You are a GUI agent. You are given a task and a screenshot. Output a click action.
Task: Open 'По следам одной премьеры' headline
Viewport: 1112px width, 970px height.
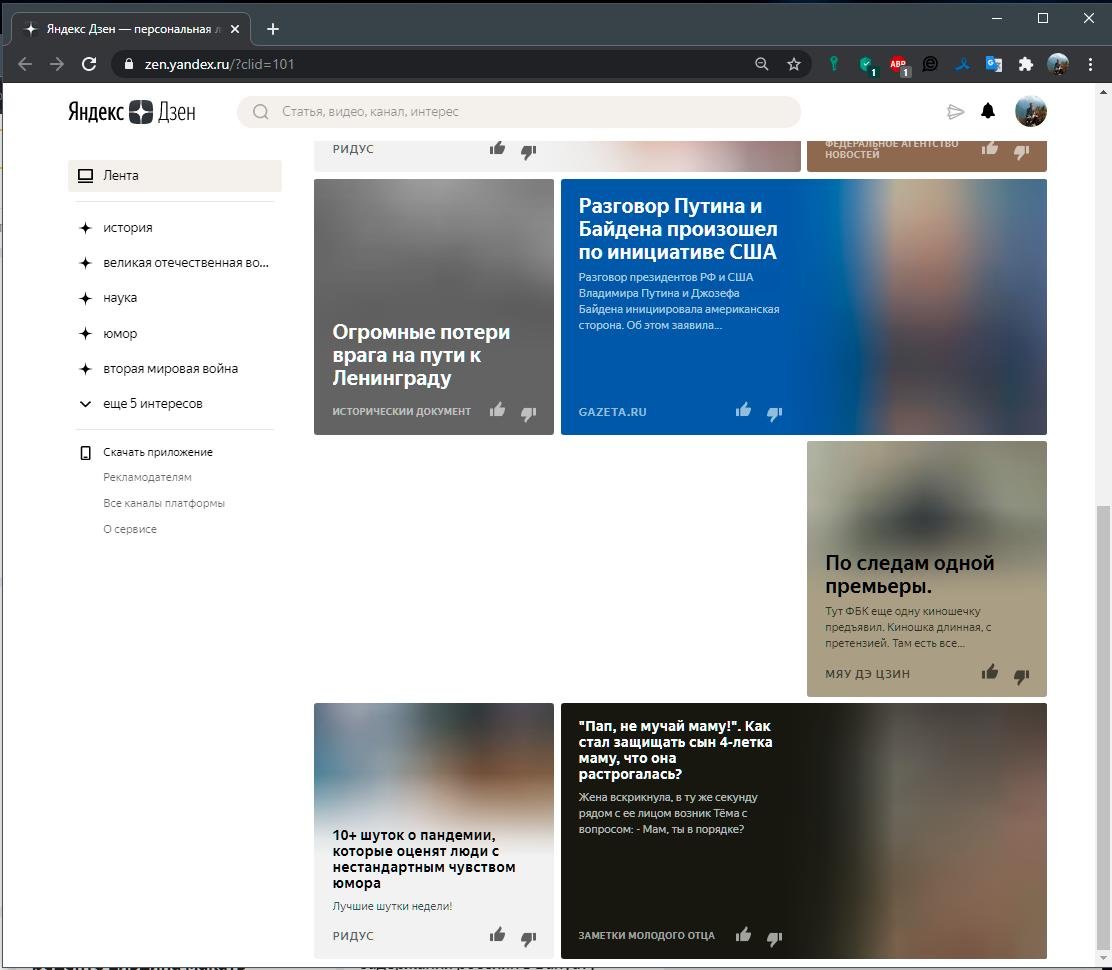(x=909, y=574)
